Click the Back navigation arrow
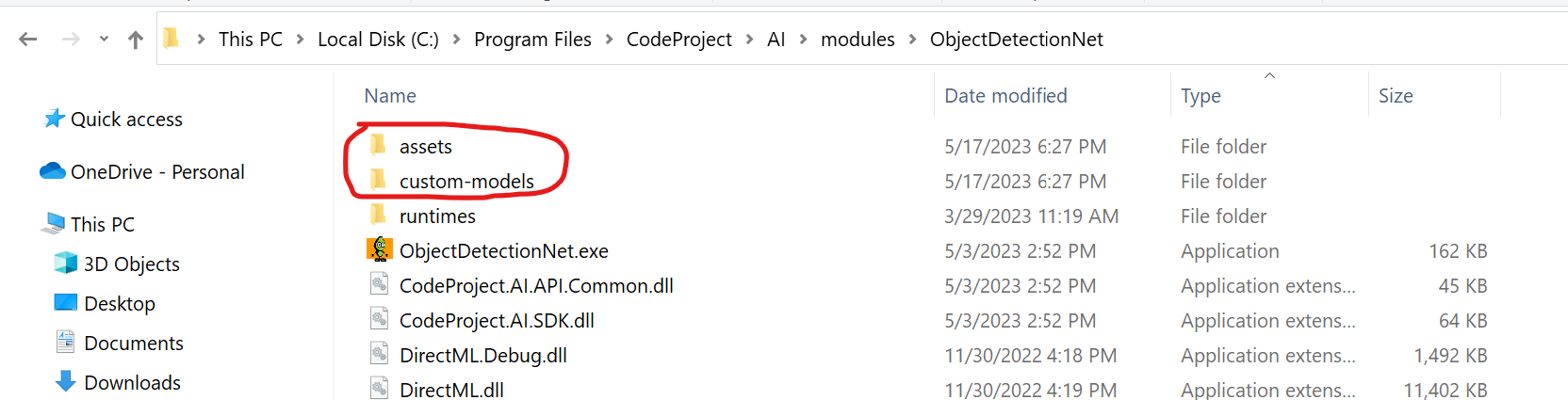The height and width of the screenshot is (400, 1568). pyautogui.click(x=28, y=40)
